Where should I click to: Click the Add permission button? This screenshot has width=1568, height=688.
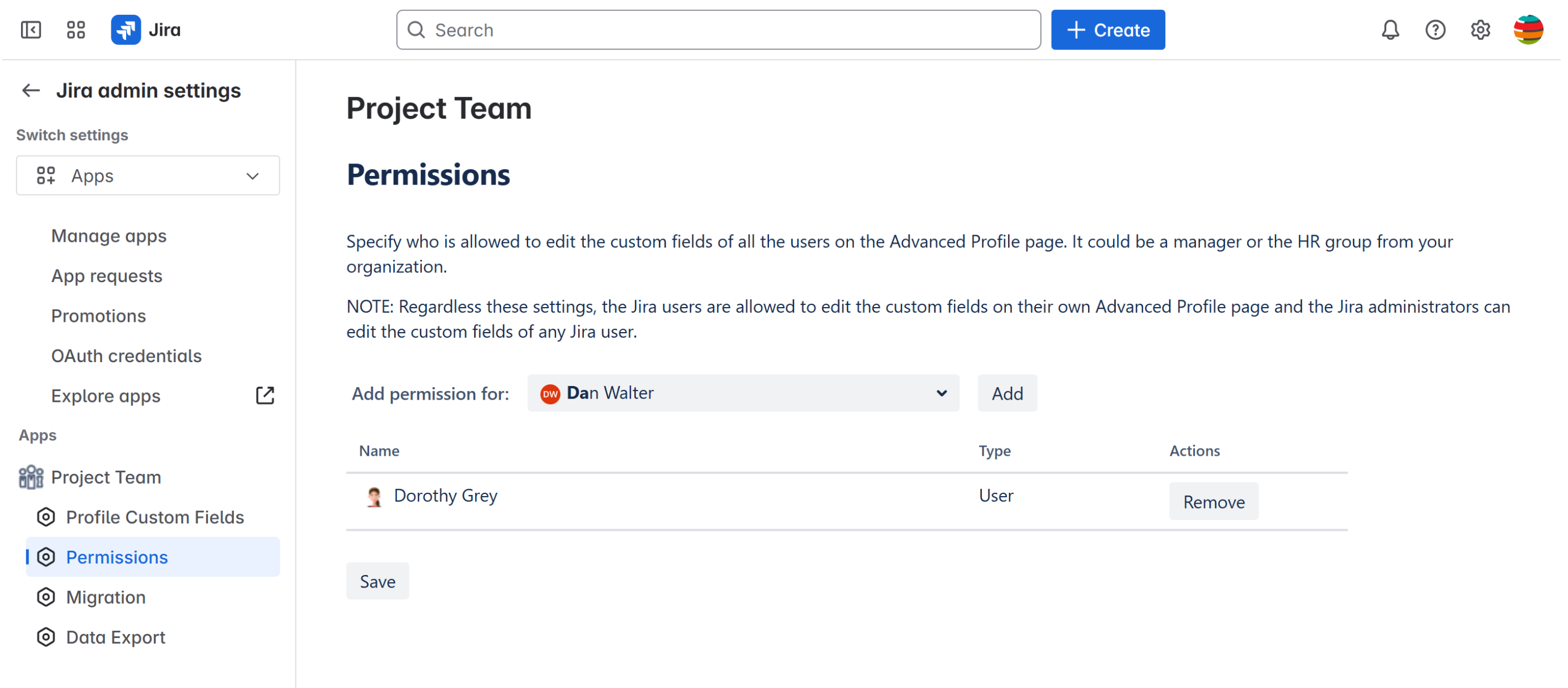pos(1007,393)
